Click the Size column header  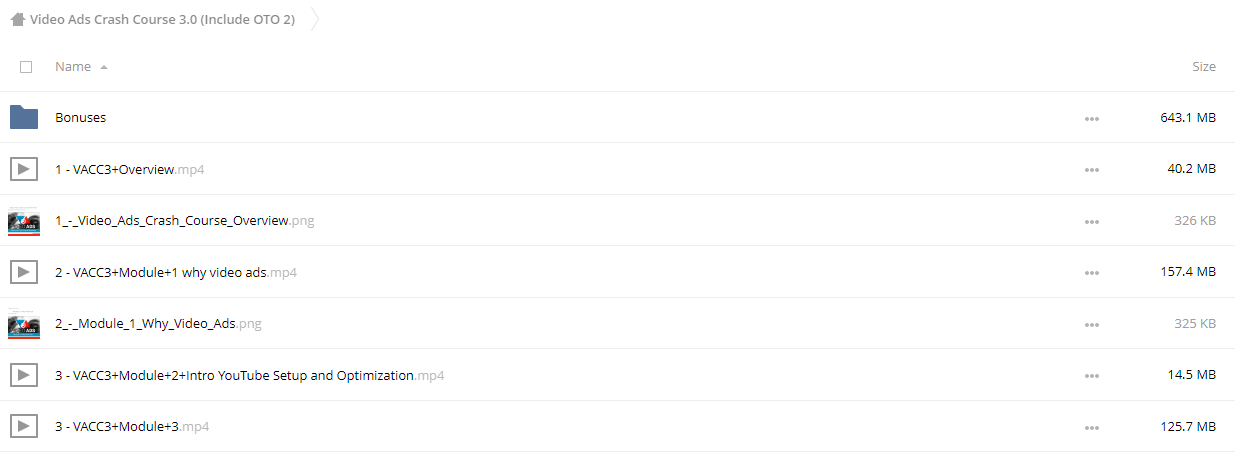(x=1204, y=67)
